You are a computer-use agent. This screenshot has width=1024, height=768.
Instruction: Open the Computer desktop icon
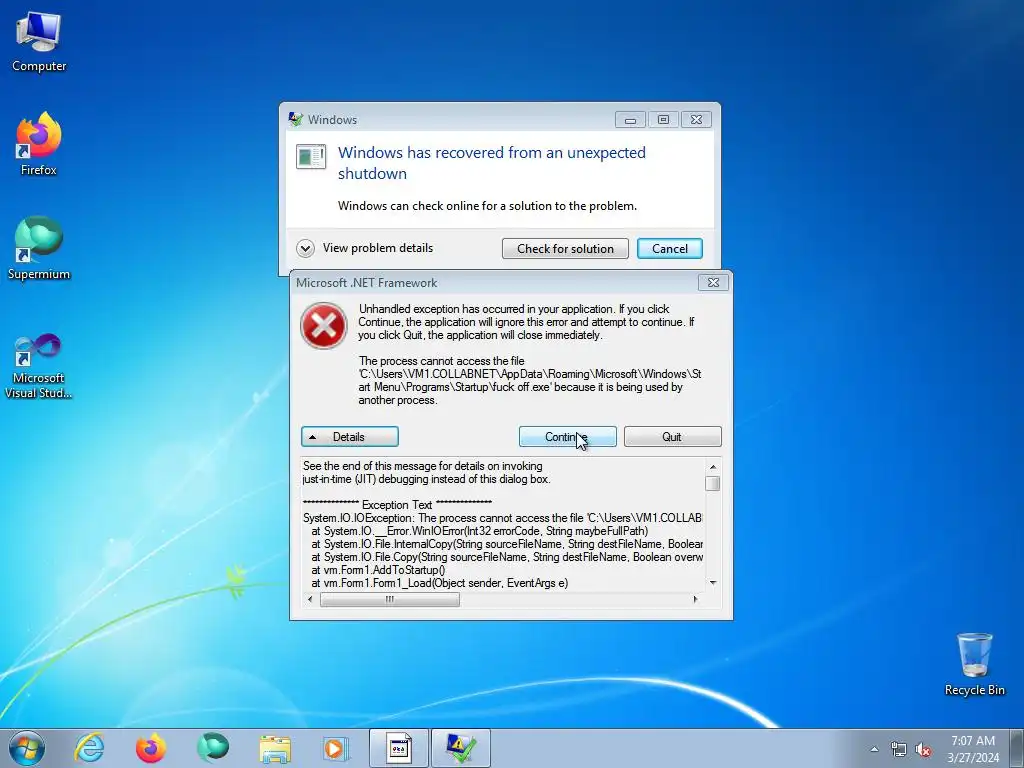pyautogui.click(x=39, y=42)
